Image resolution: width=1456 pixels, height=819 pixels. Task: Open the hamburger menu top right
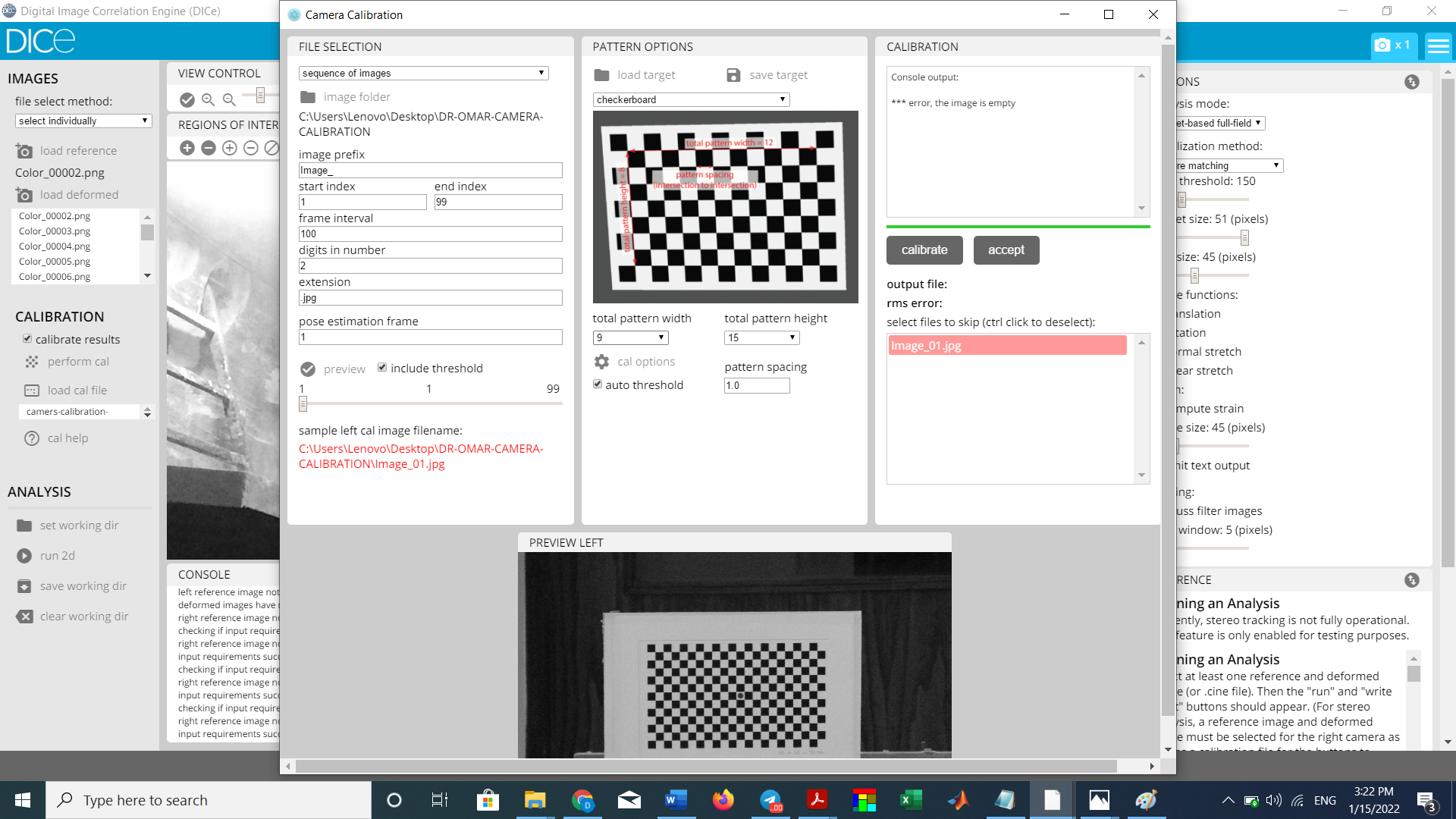click(x=1437, y=45)
